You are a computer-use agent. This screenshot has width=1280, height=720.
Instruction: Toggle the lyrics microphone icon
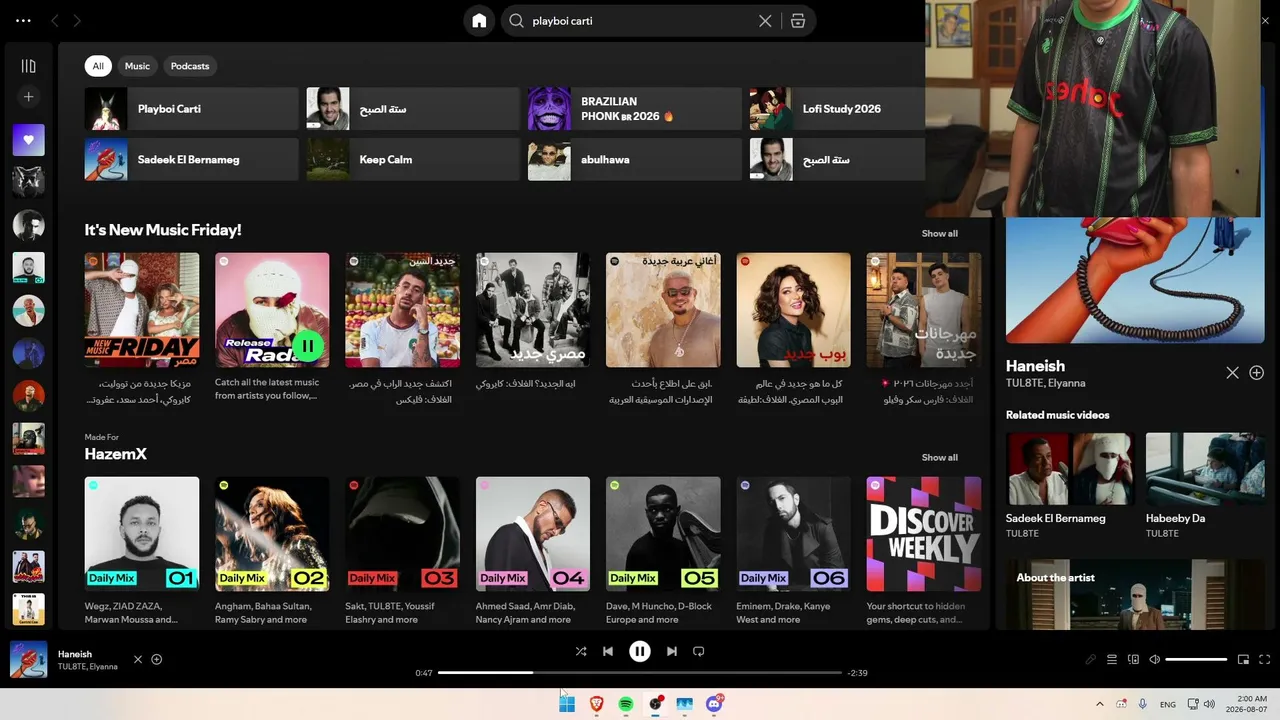tap(1091, 660)
